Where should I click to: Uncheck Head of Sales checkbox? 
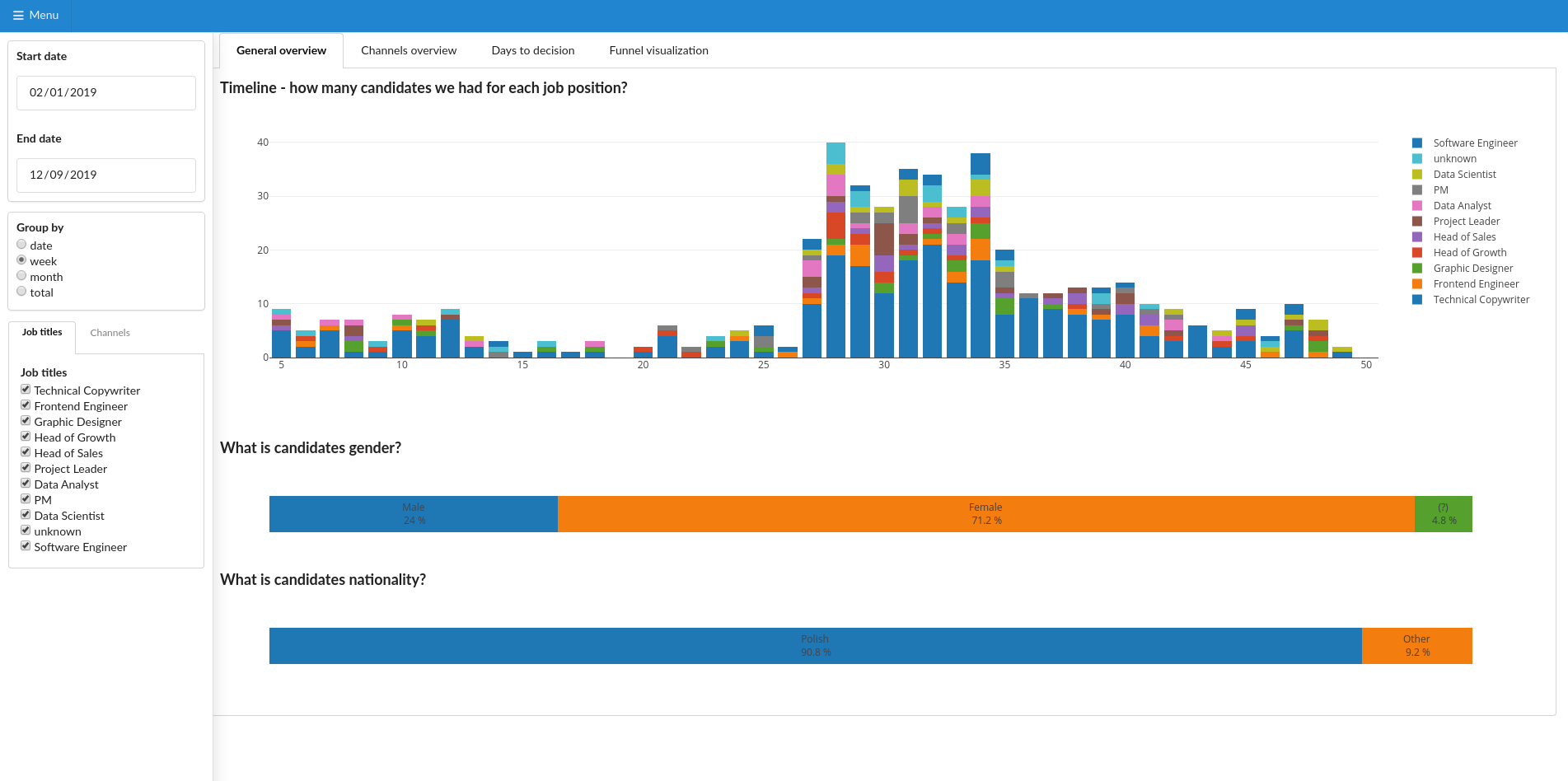tap(26, 452)
